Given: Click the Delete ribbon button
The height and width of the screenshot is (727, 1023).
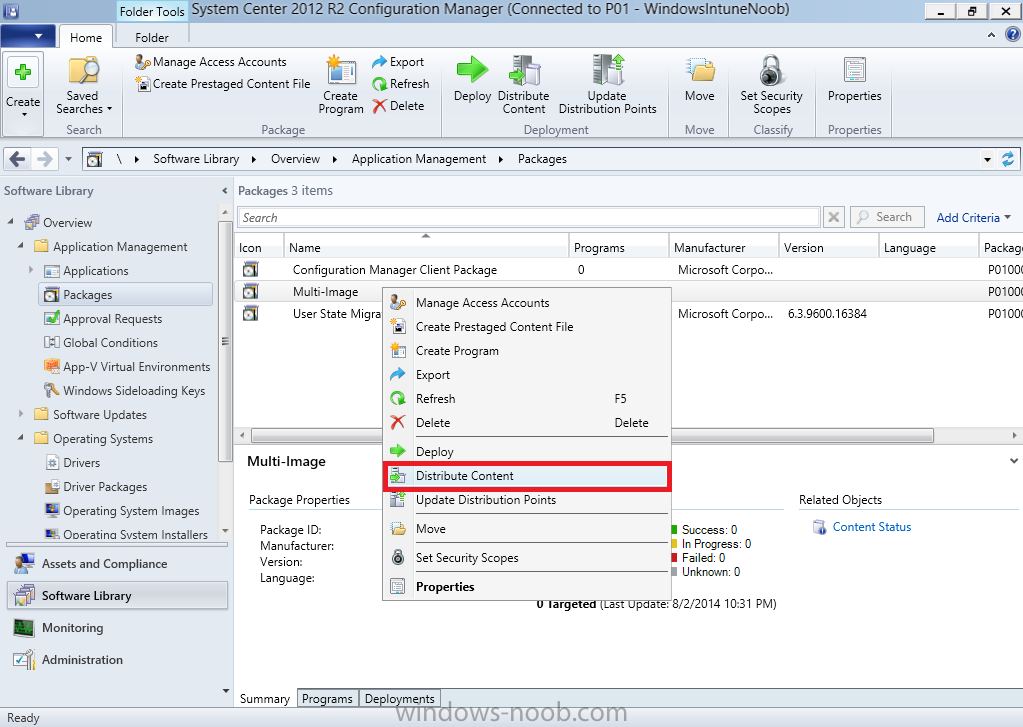Looking at the screenshot, I should coord(398,106).
